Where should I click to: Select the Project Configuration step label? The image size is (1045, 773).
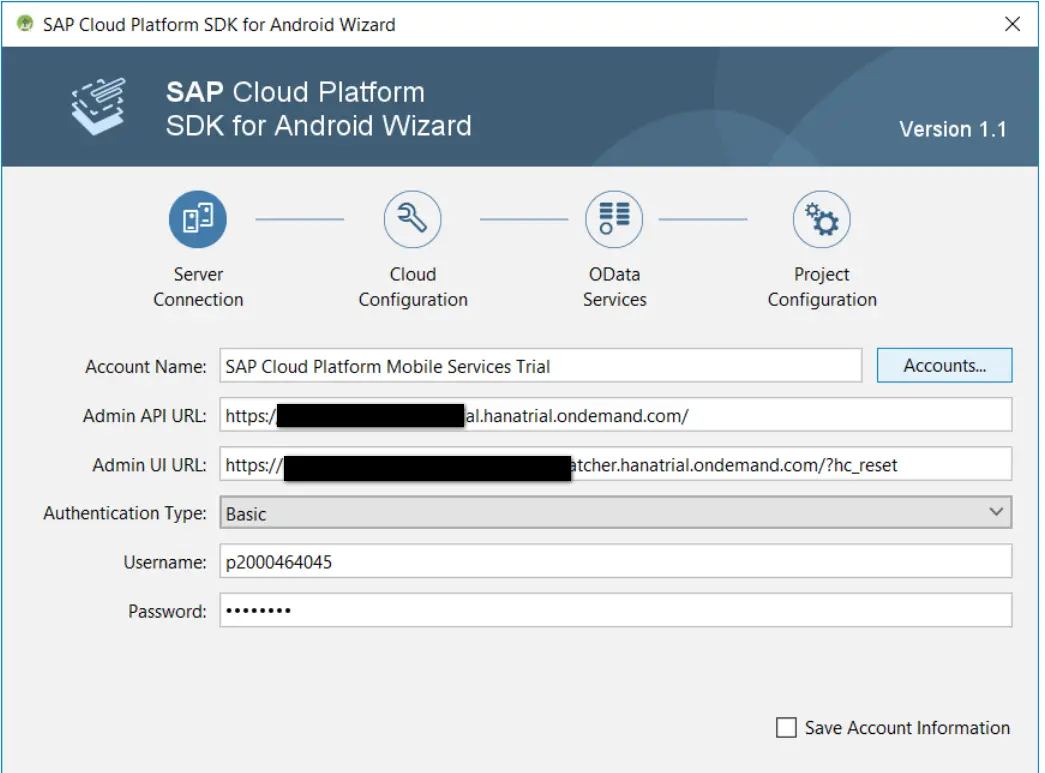click(x=822, y=287)
